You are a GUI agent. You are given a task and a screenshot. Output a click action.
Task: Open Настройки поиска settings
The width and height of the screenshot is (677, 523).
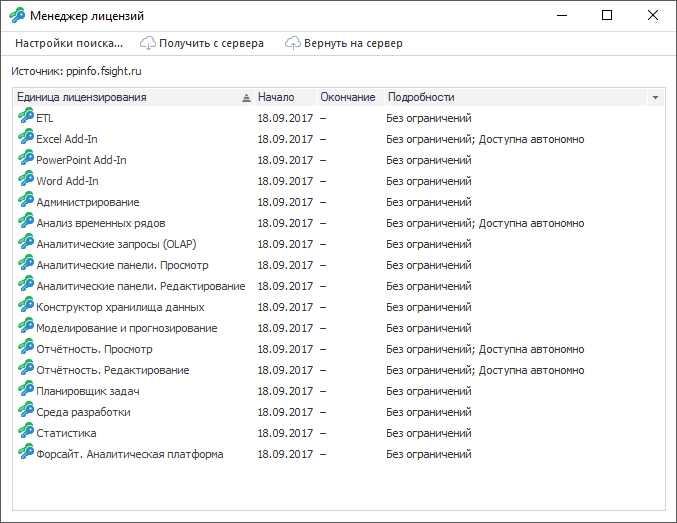(x=69, y=43)
